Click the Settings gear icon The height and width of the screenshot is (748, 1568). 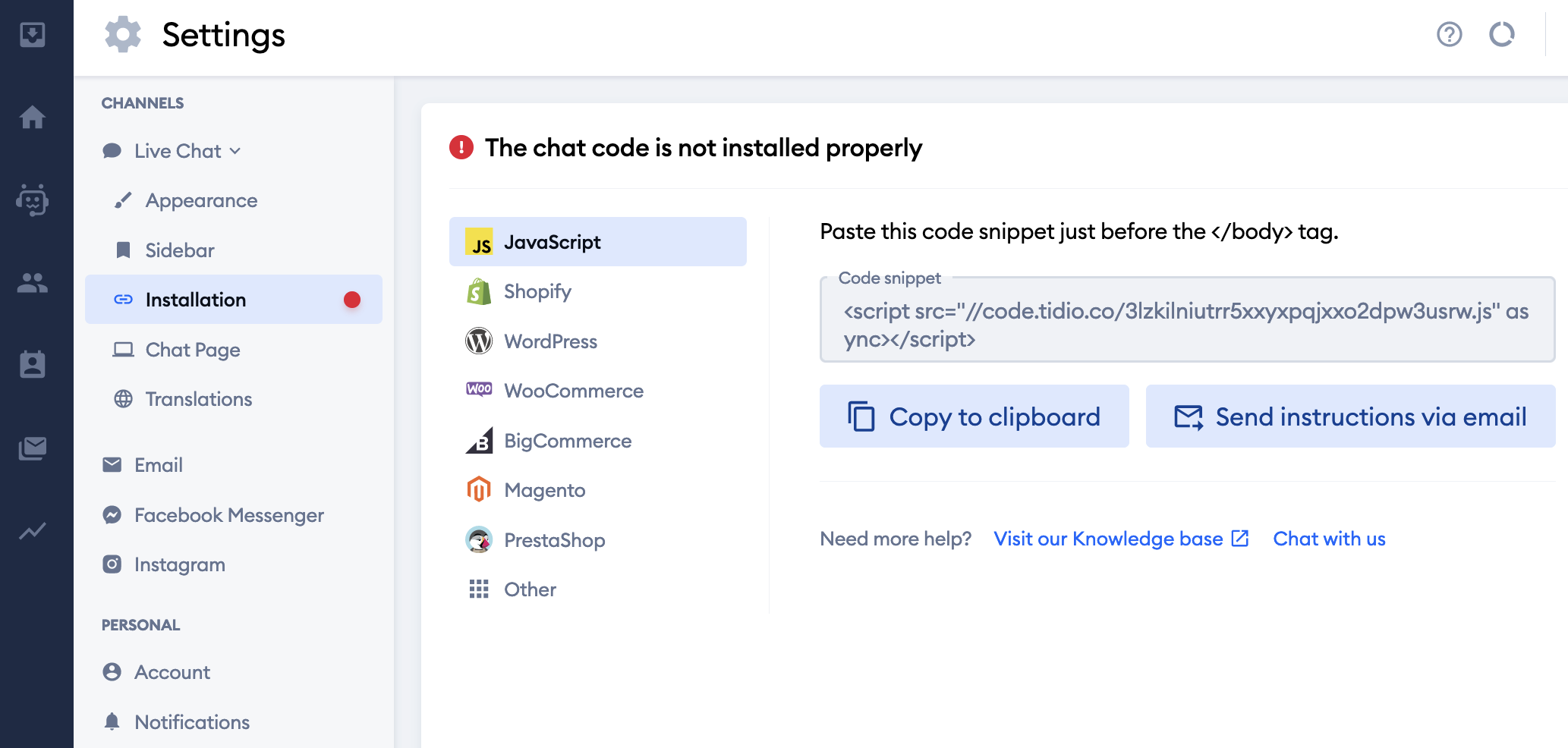(x=123, y=35)
